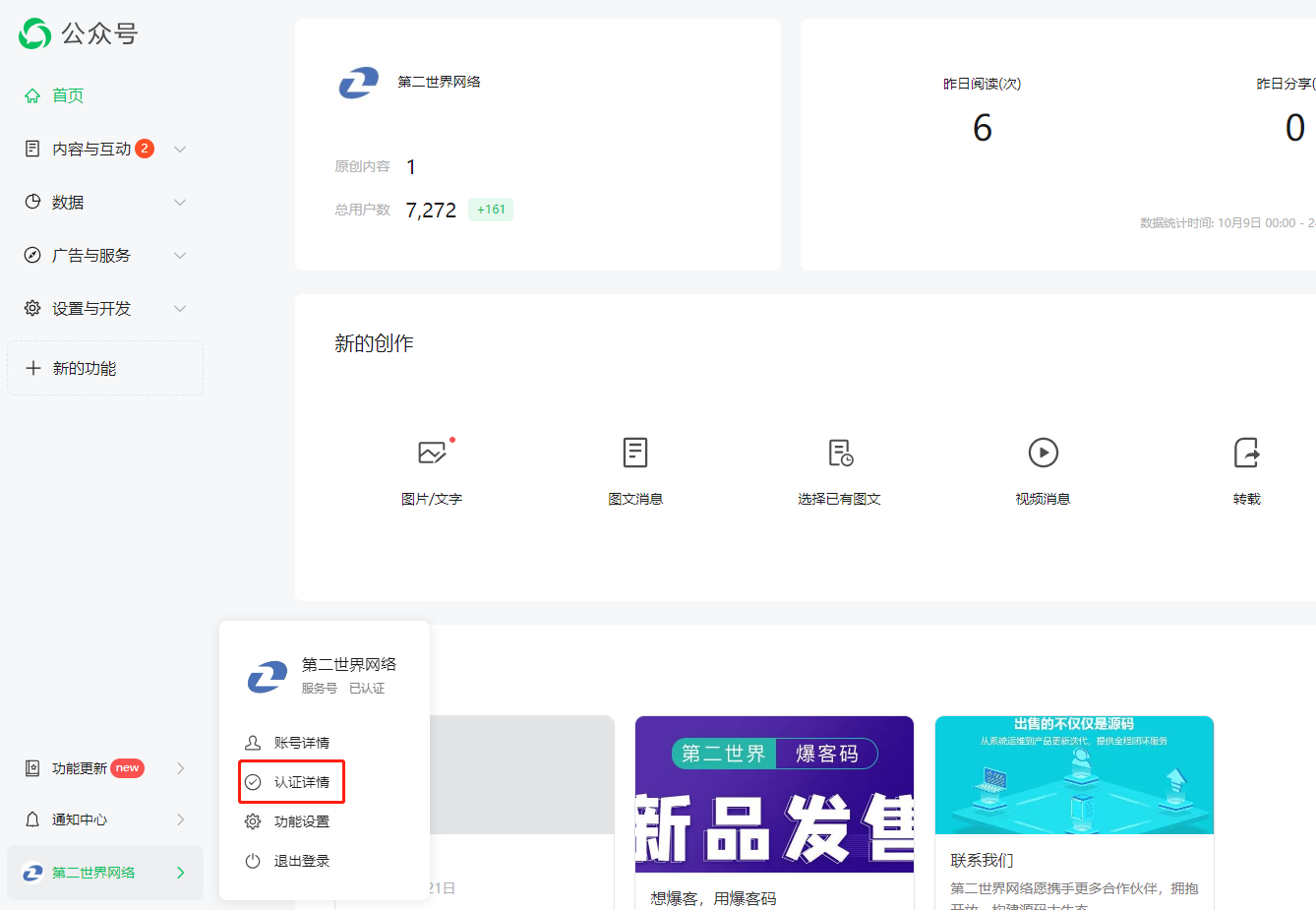Select the 选择已有图文 icon

click(840, 453)
